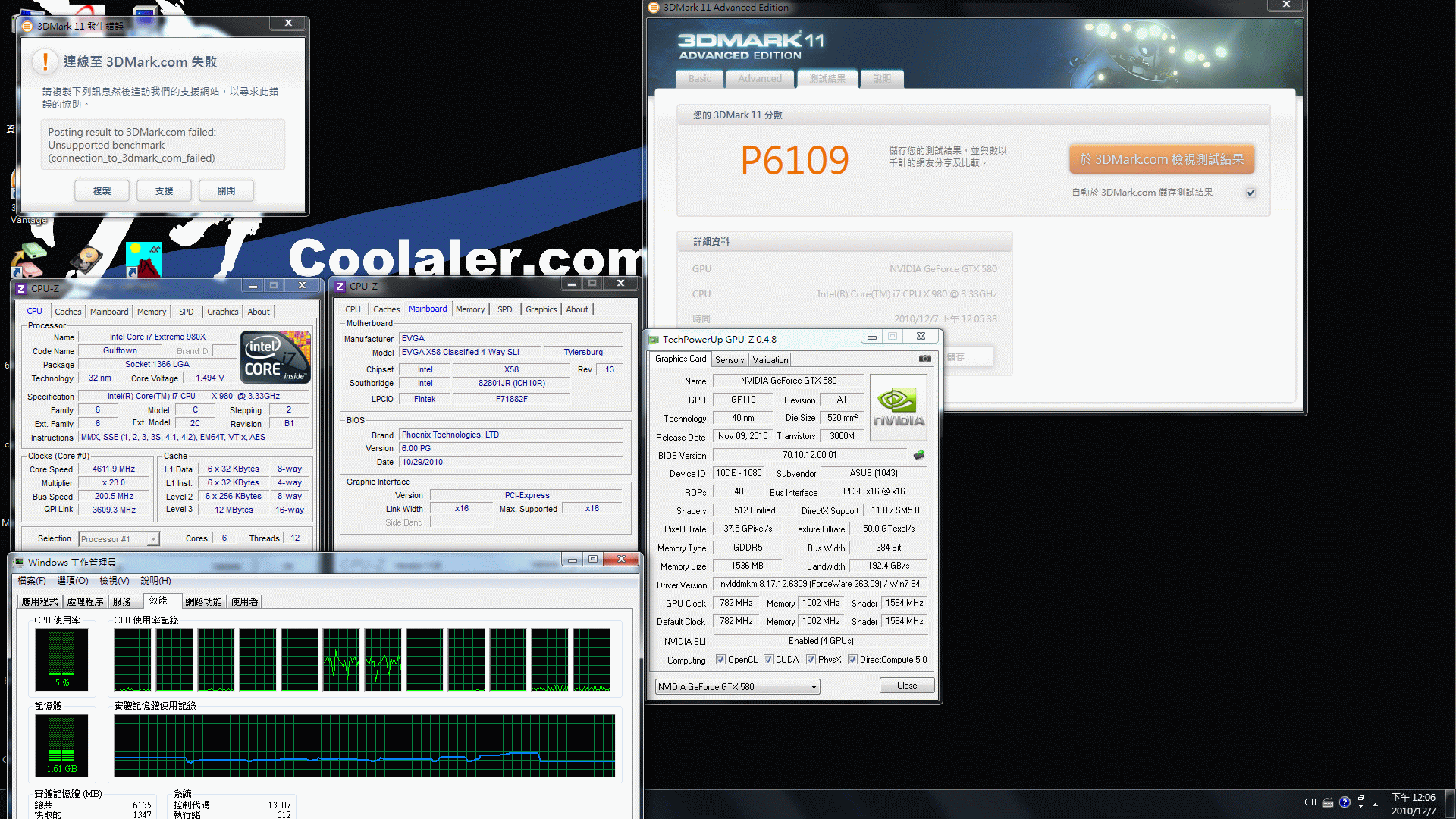Click the left CPU-Z window title icon
The width and height of the screenshot is (1456, 819).
click(21, 289)
